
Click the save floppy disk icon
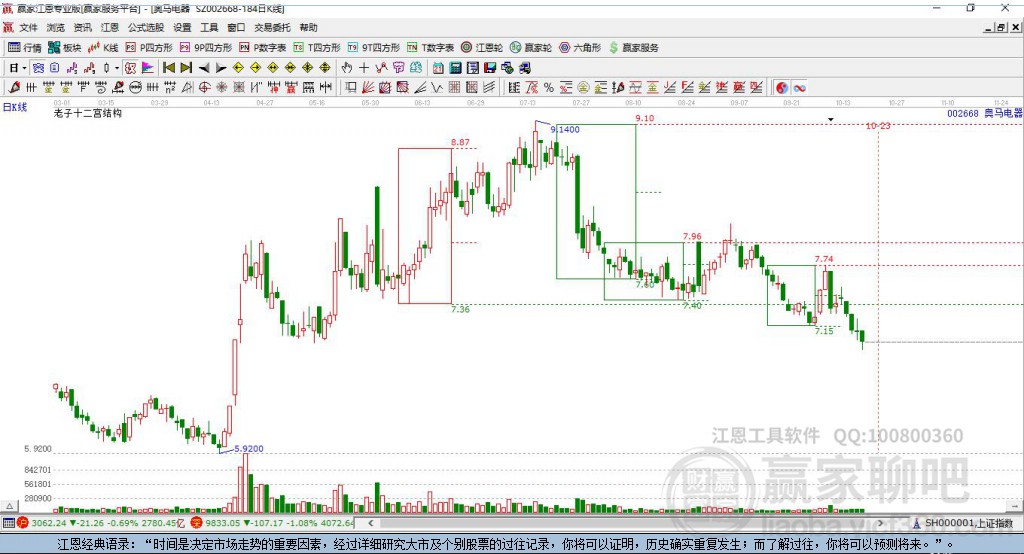click(490, 68)
